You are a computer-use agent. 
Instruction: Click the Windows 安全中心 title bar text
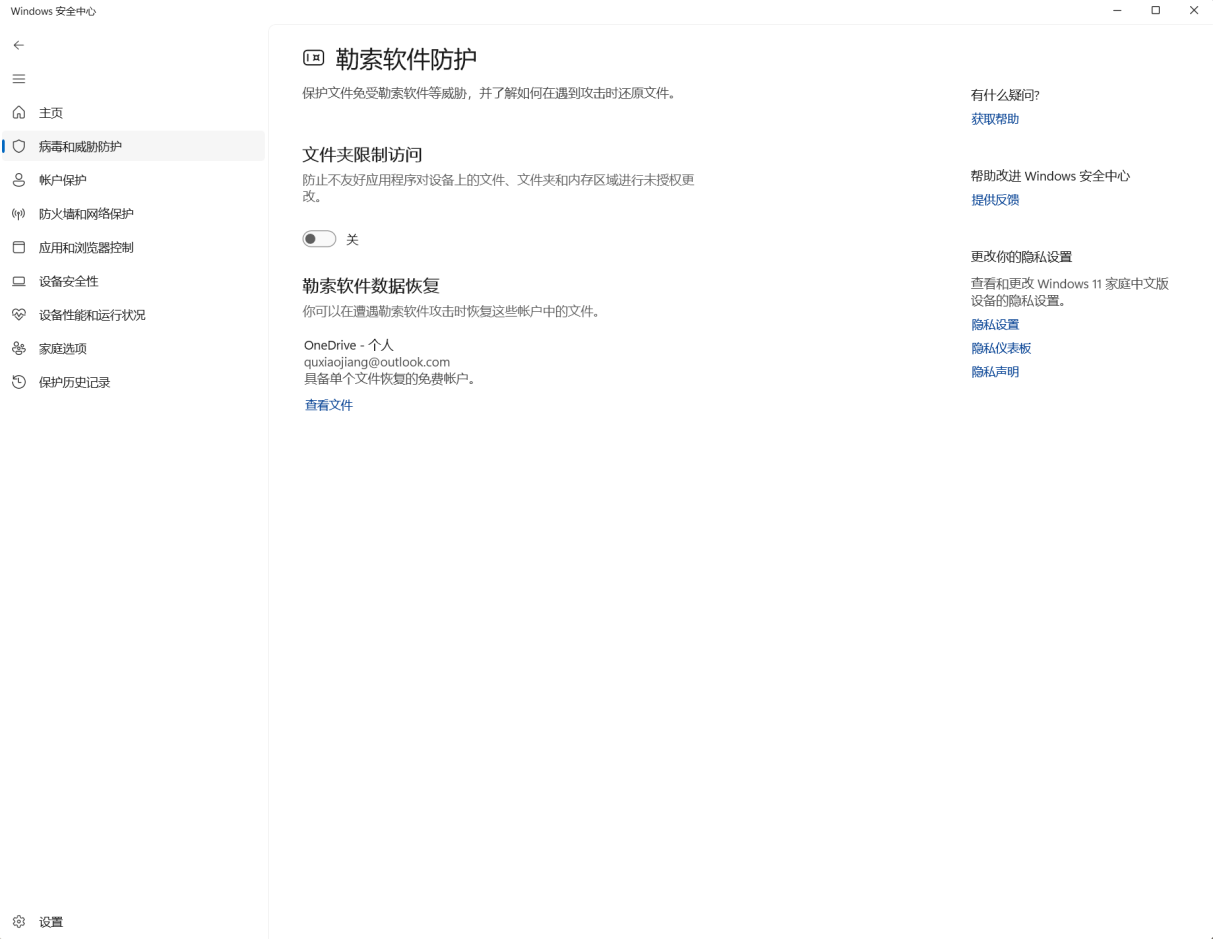click(x=54, y=11)
